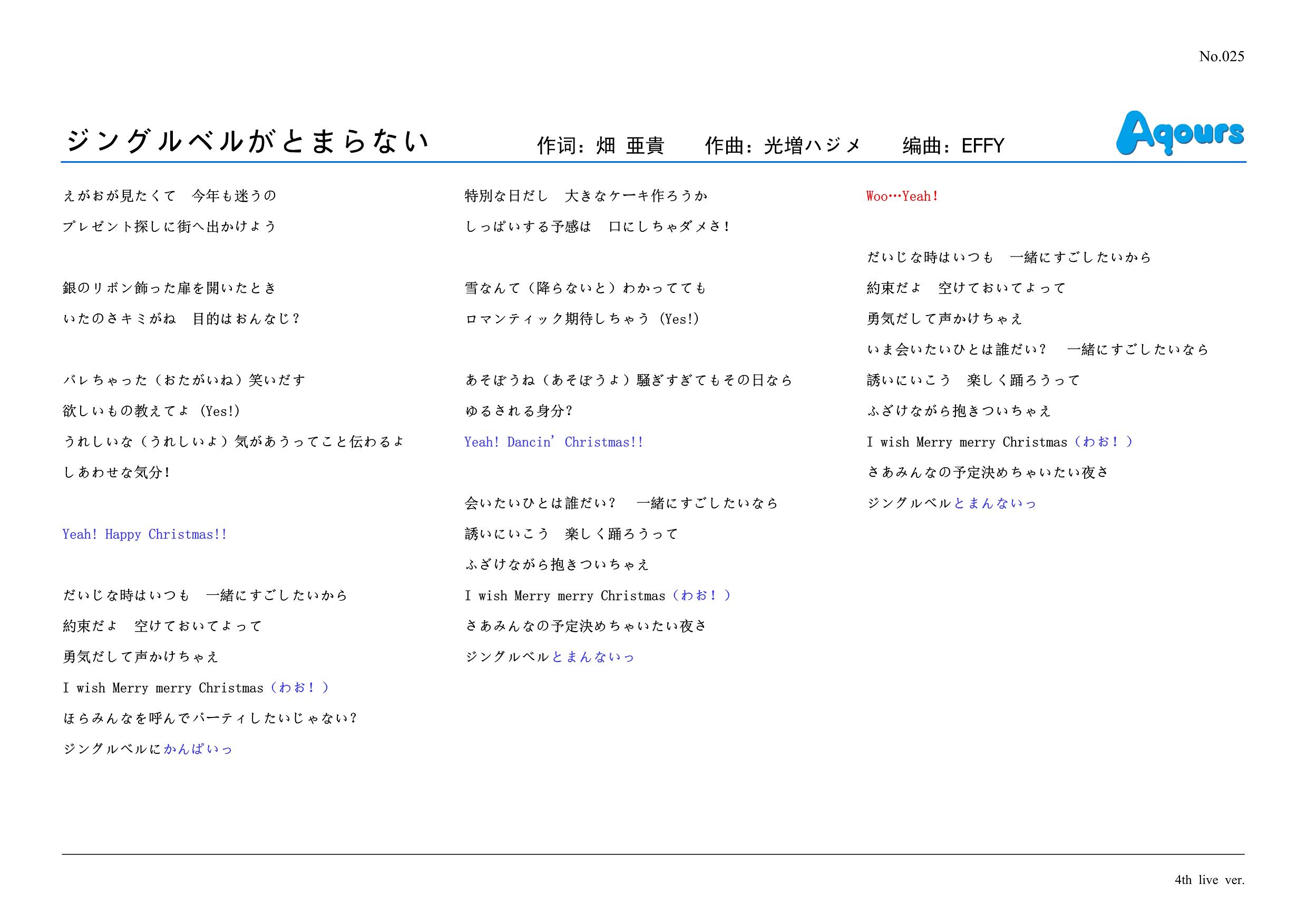Click the composer credit 光増ハジメ

pyautogui.click(x=811, y=145)
